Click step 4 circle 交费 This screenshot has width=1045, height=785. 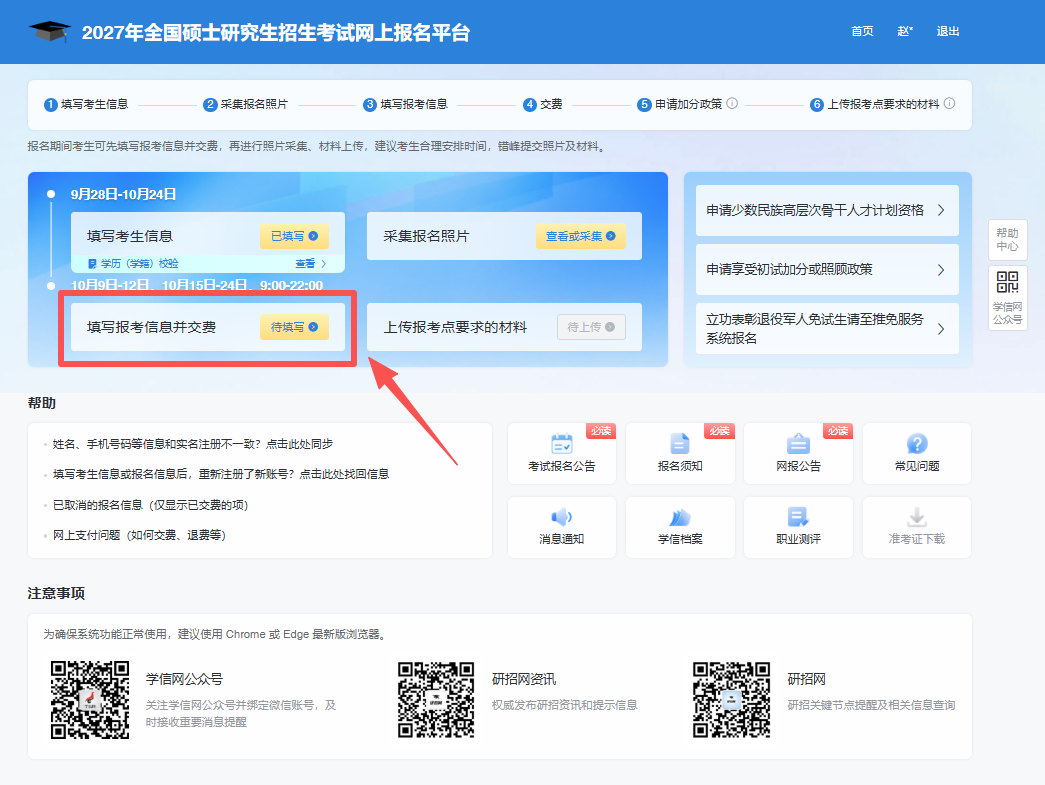pyautogui.click(x=530, y=105)
